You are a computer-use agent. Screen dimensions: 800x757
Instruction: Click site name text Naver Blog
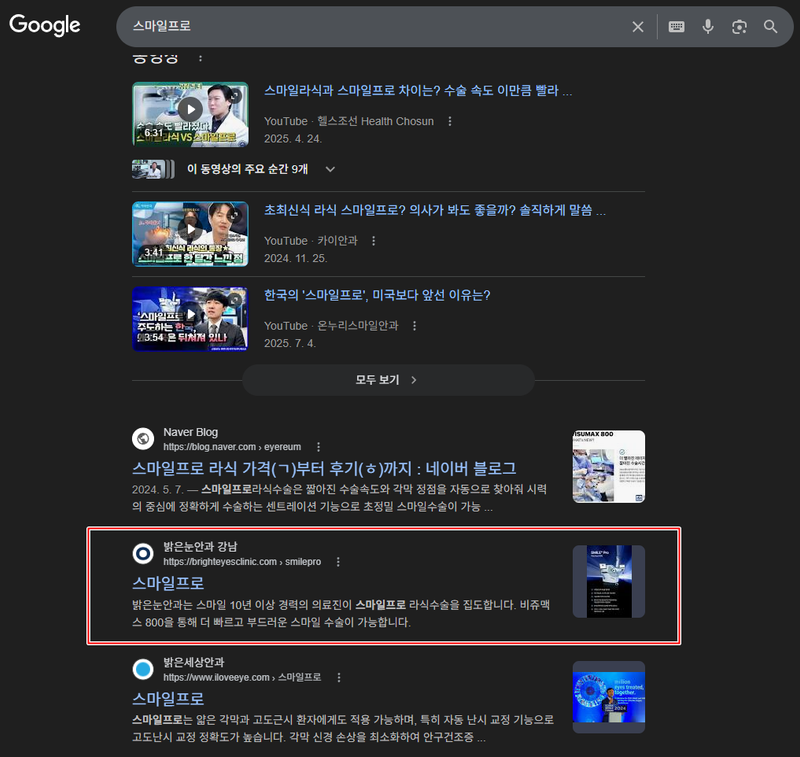[190, 432]
